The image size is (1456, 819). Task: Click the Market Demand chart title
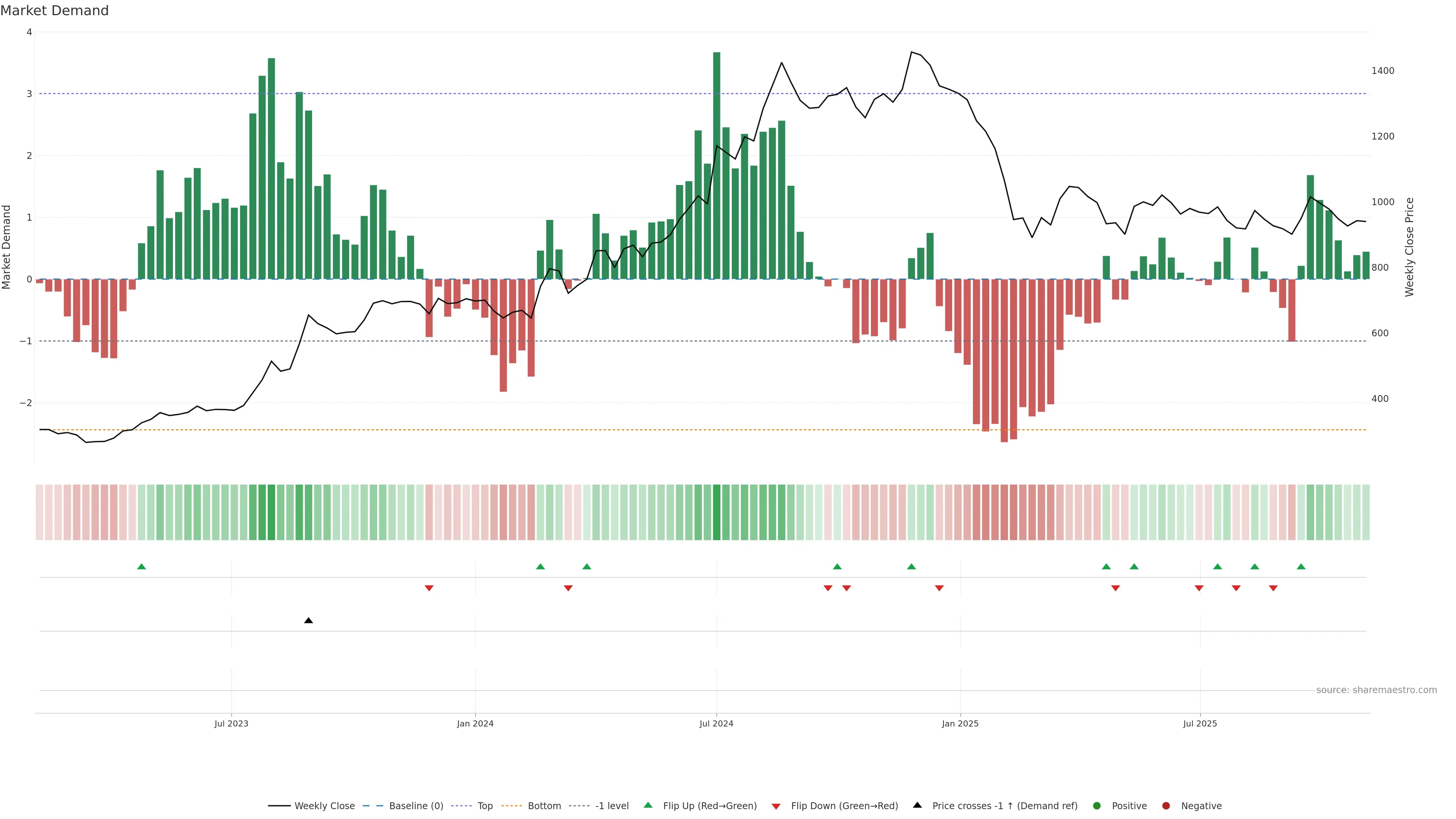pyautogui.click(x=54, y=11)
